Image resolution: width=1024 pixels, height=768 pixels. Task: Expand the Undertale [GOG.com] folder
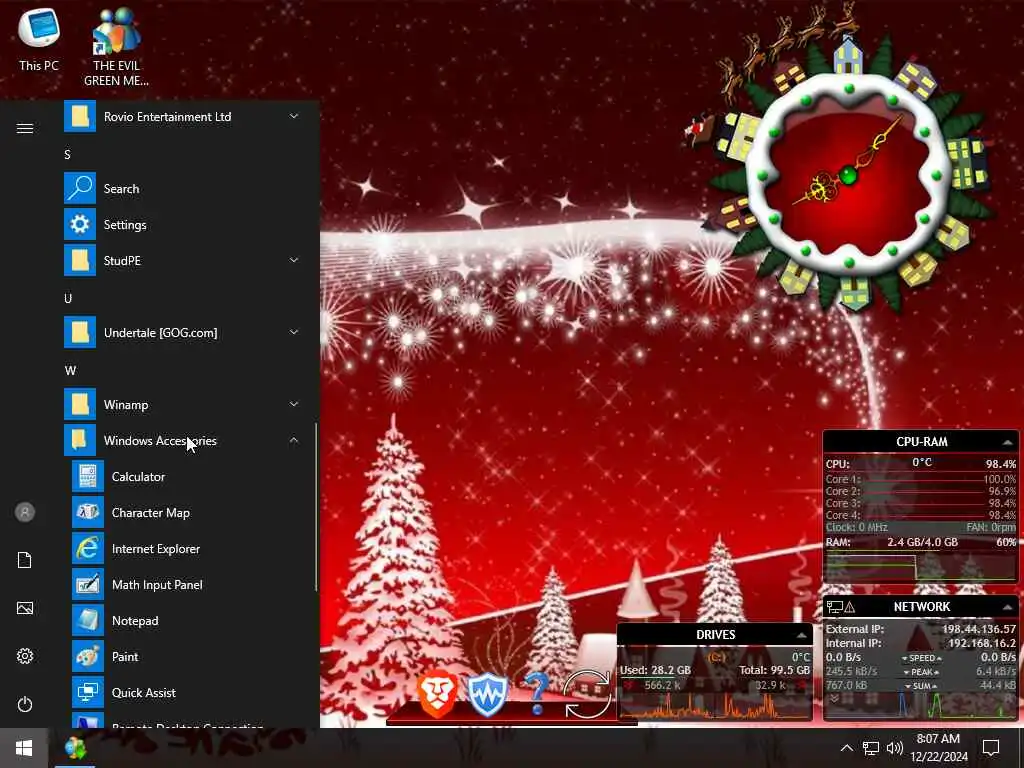click(183, 332)
